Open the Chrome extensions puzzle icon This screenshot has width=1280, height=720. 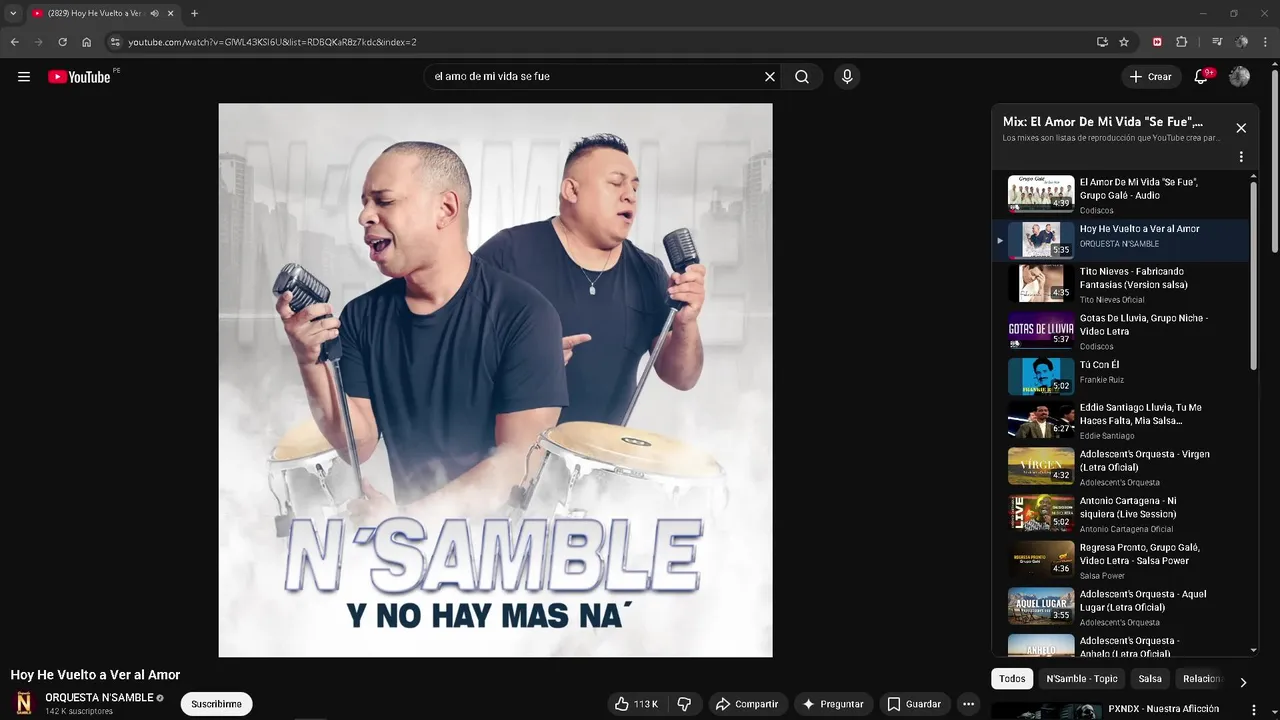(x=1181, y=42)
